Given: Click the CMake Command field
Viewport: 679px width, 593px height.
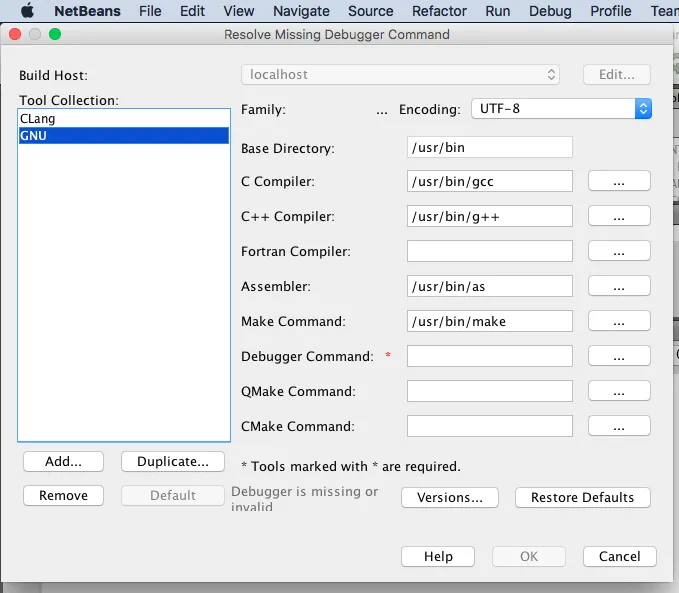Looking at the screenshot, I should 489,426.
